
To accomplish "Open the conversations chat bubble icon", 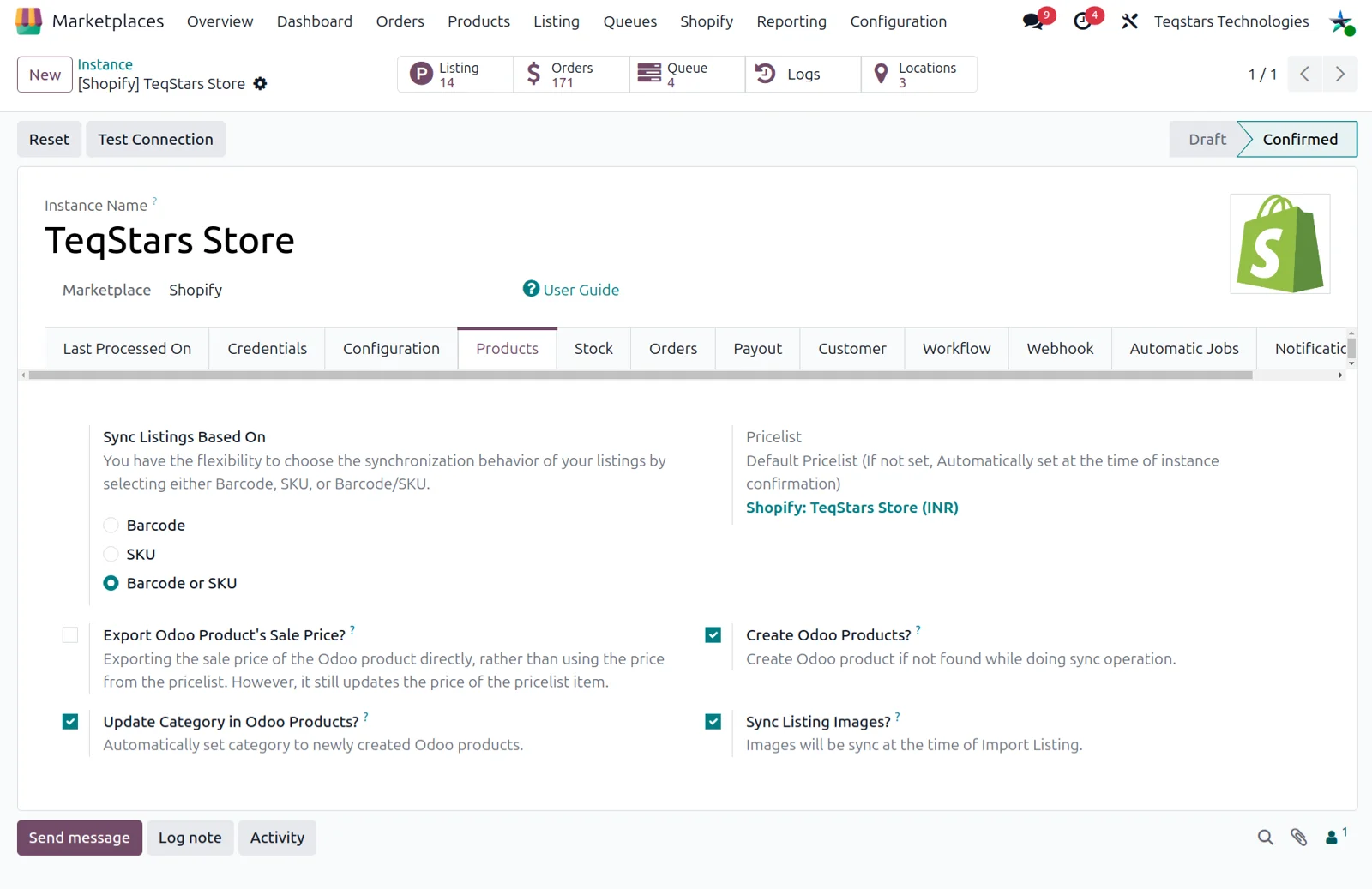I will point(1034,21).
